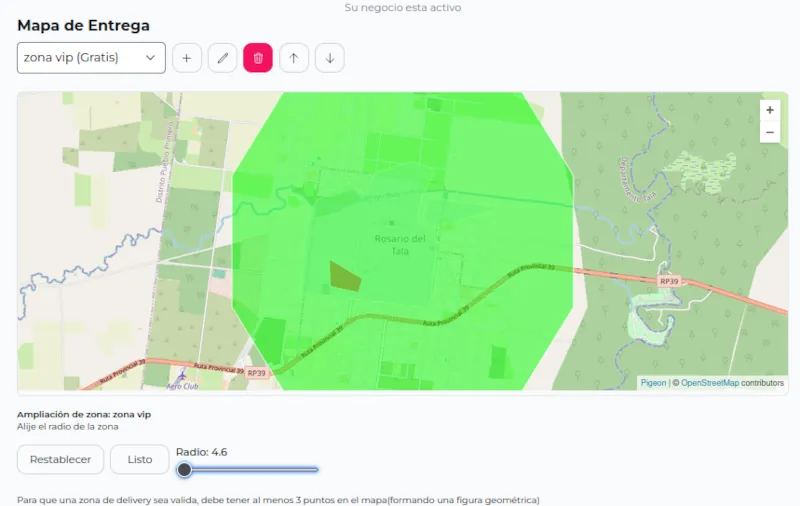The width and height of the screenshot is (800, 506).
Task: Move zone down with the down arrow
Action: click(330, 58)
